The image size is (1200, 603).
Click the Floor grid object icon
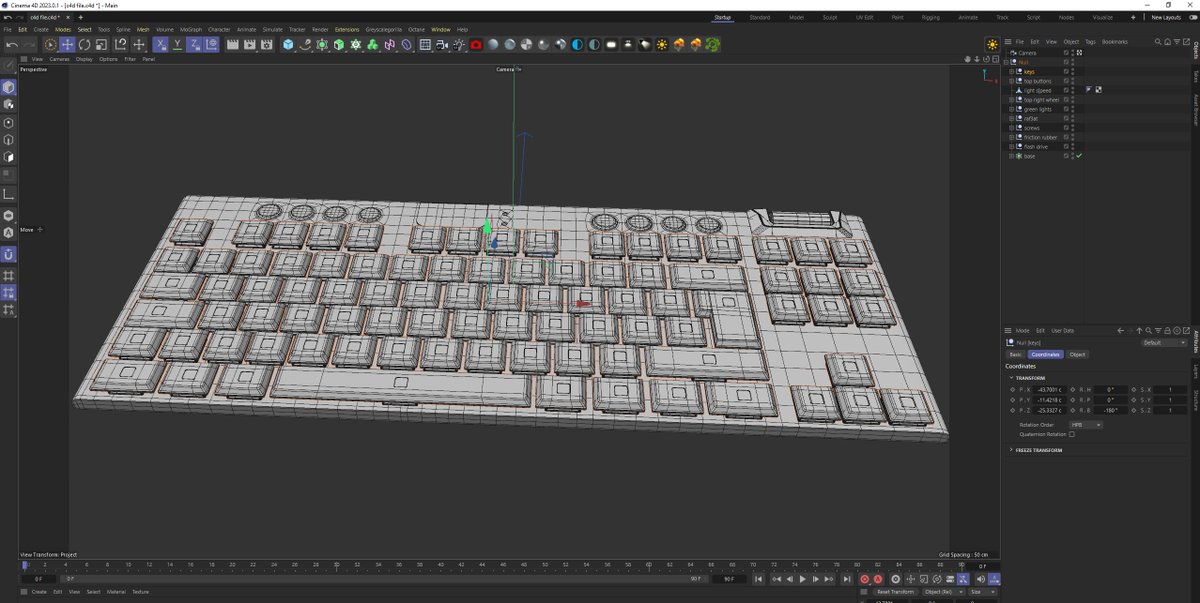click(x=425, y=45)
